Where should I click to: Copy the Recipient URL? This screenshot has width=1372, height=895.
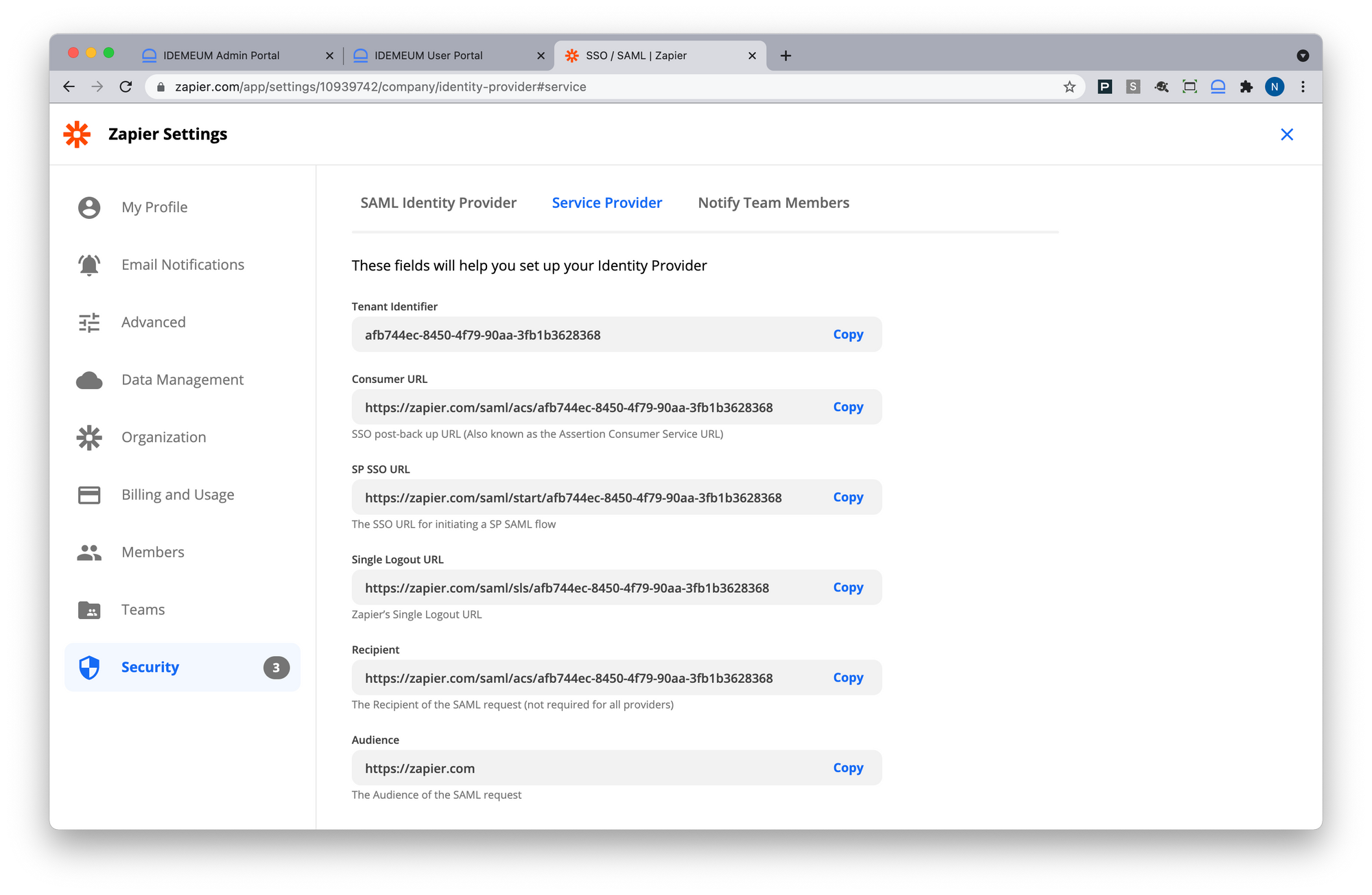tap(848, 678)
